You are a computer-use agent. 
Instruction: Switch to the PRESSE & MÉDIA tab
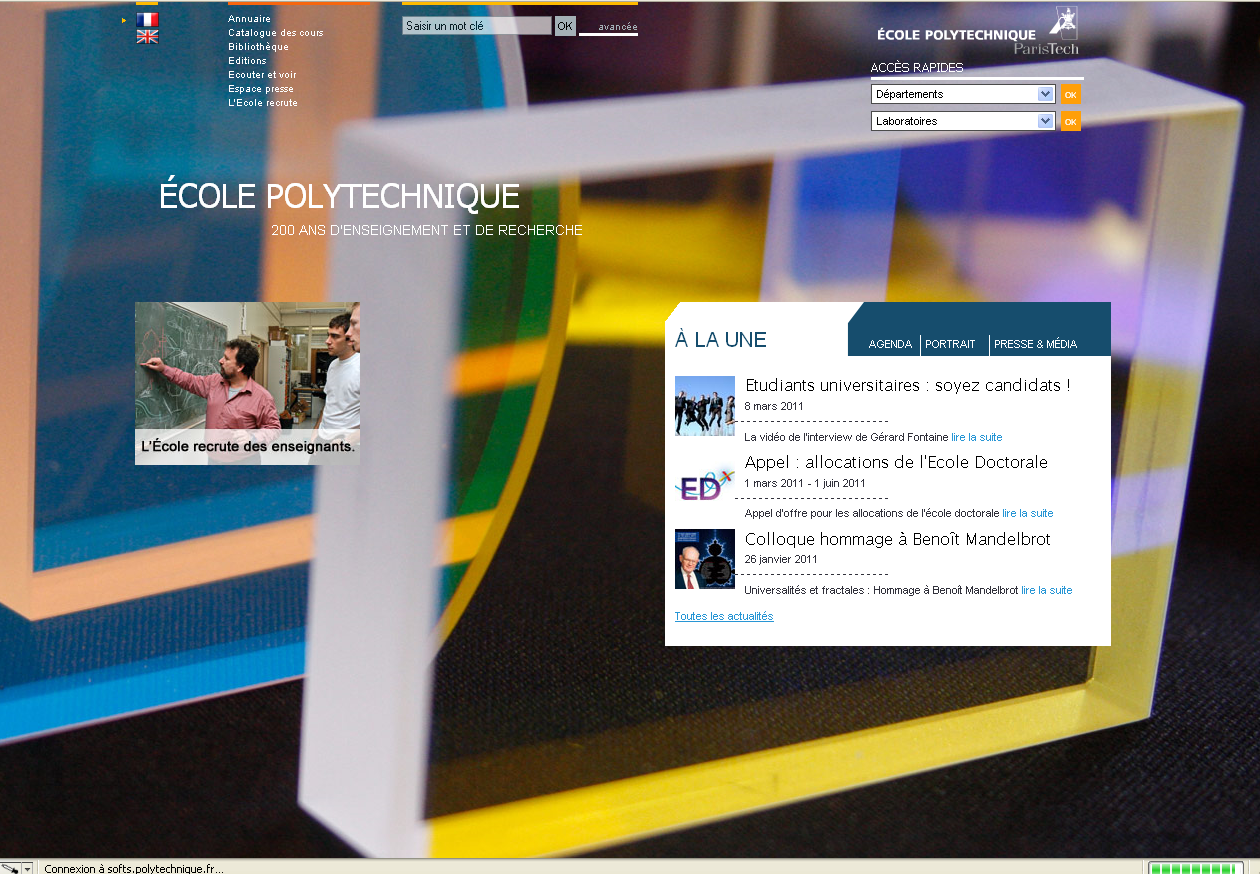click(x=1035, y=344)
